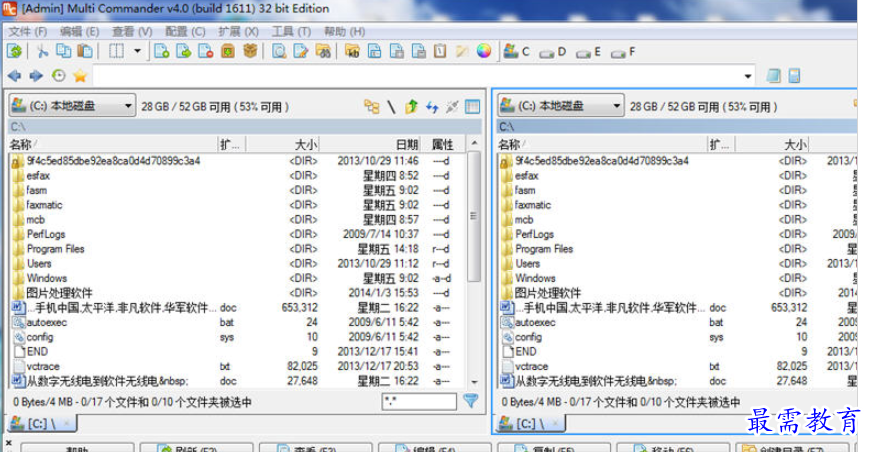Open the 文件 (F) menu
The height and width of the screenshot is (452, 869).
pos(28,32)
